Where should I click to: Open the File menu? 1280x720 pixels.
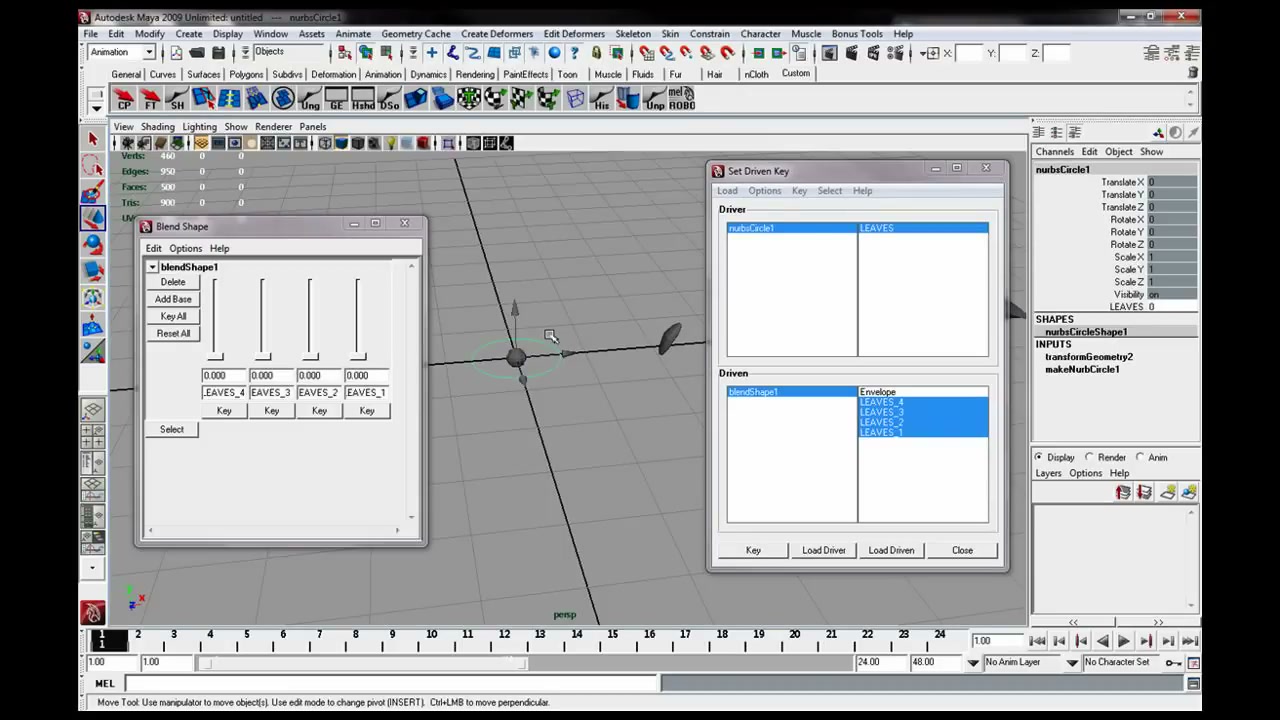[90, 34]
